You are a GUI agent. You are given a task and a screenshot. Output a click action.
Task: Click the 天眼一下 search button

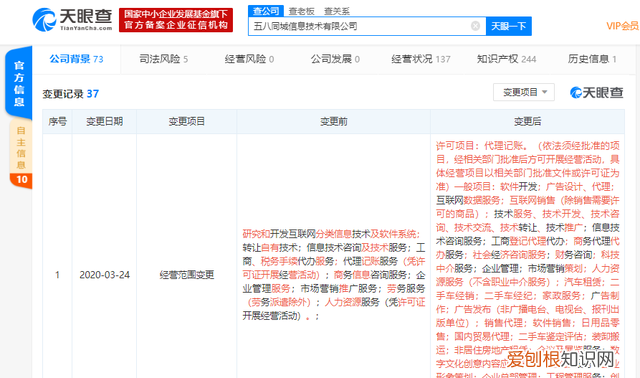(x=509, y=26)
